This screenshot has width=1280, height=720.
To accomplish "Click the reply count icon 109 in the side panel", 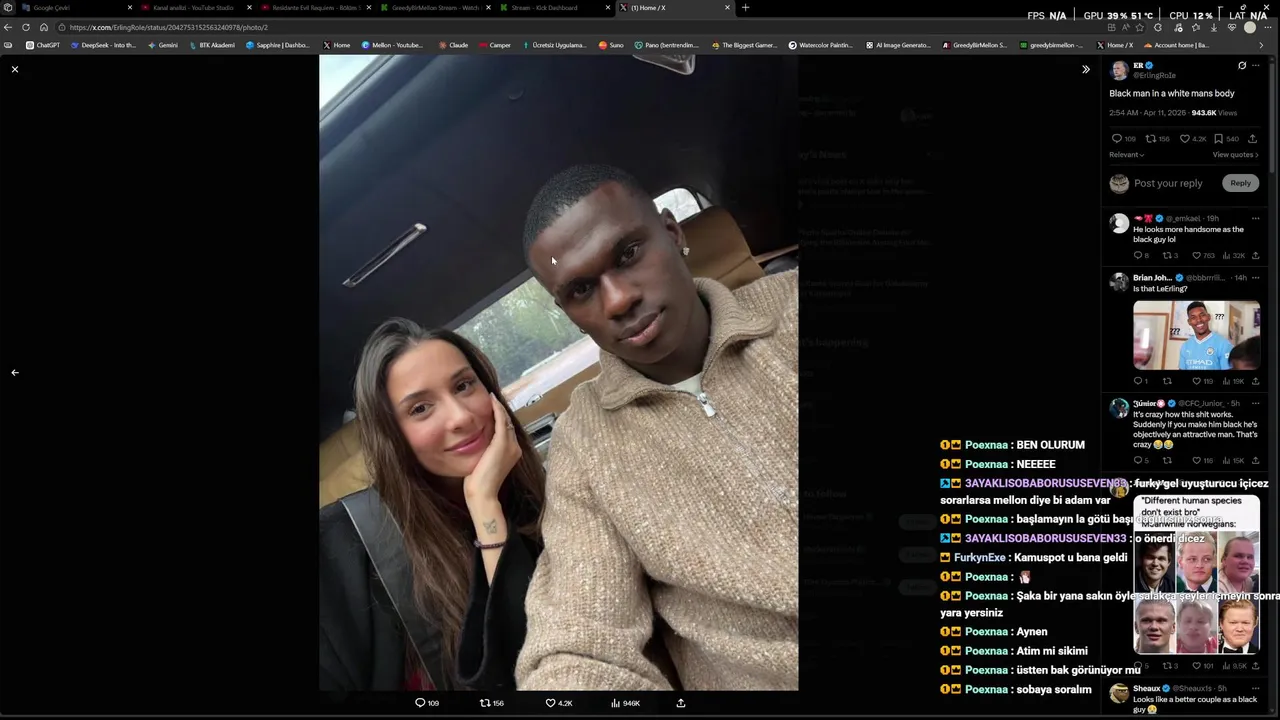I will coord(1124,139).
